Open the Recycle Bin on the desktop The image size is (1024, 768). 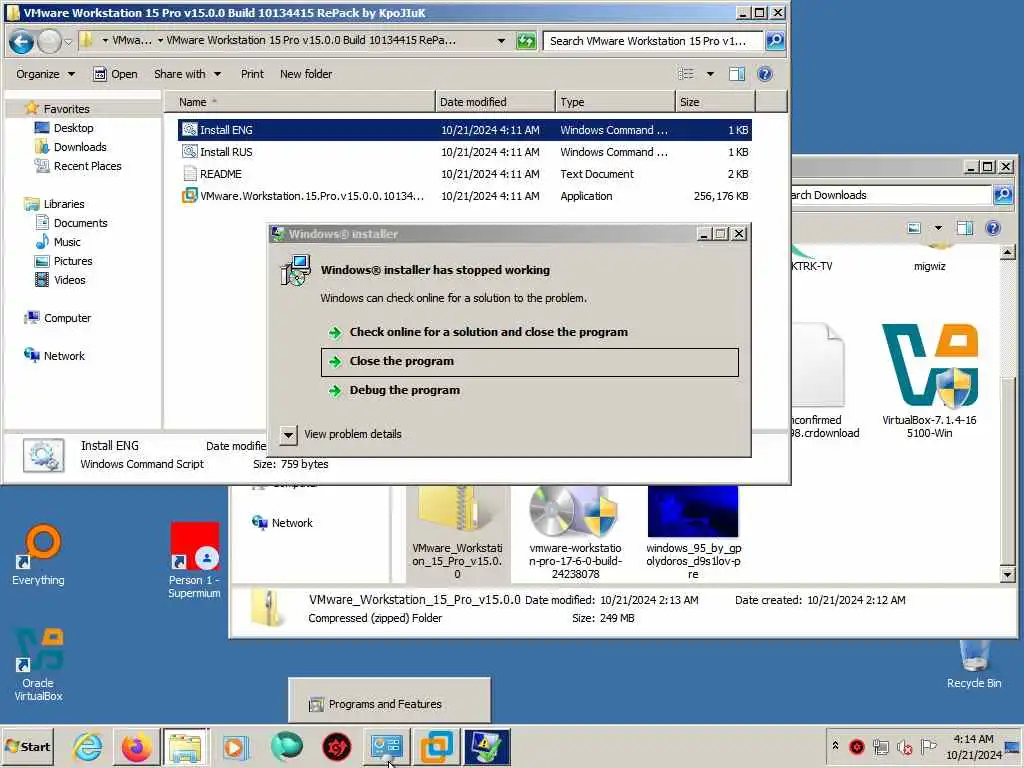[974, 665]
